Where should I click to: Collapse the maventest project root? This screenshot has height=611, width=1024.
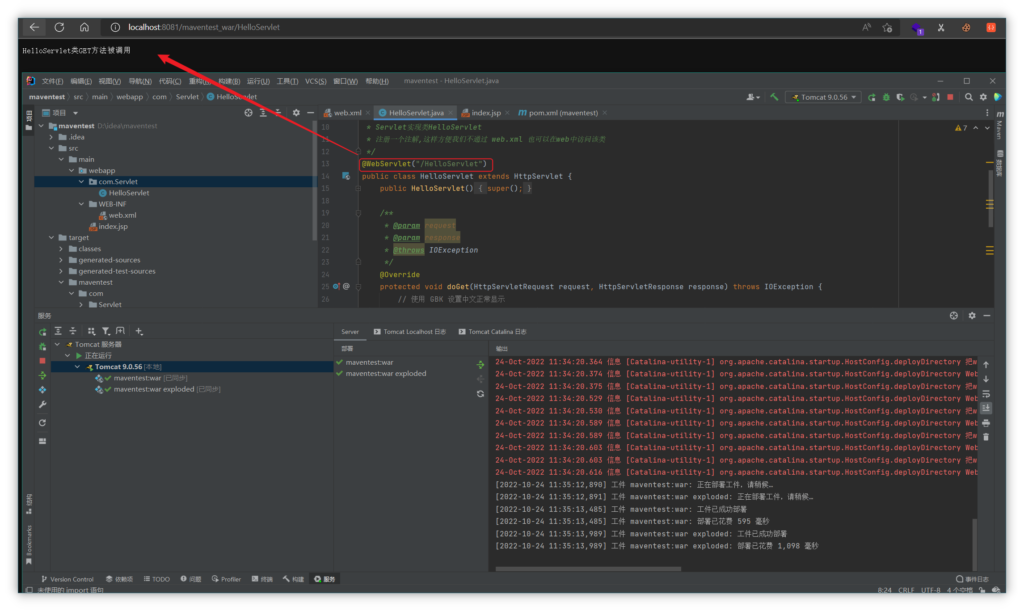tap(42, 126)
